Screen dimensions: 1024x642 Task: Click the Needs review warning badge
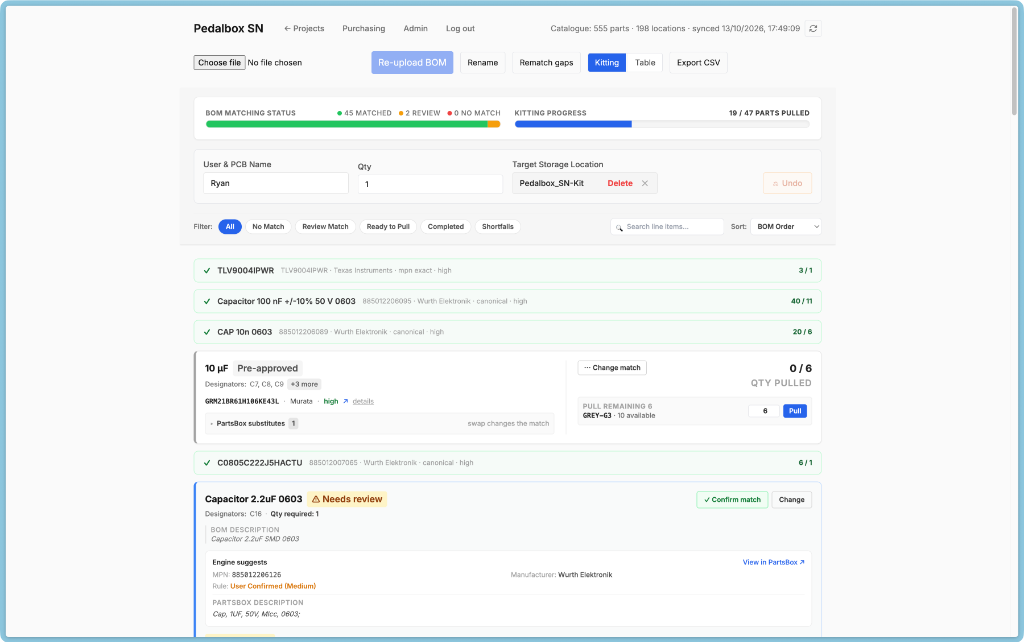(x=347, y=499)
